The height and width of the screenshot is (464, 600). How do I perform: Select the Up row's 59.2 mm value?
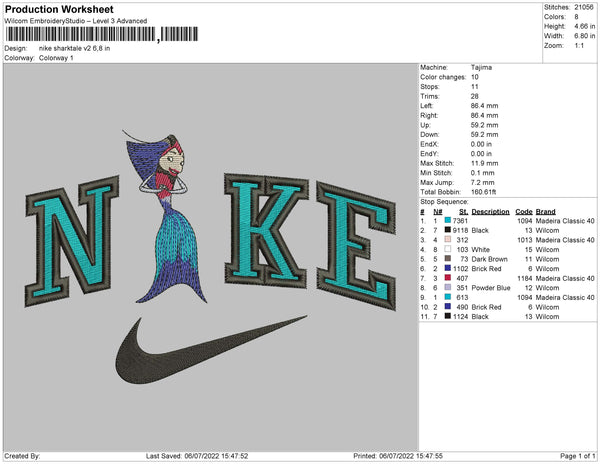pyautogui.click(x=484, y=125)
